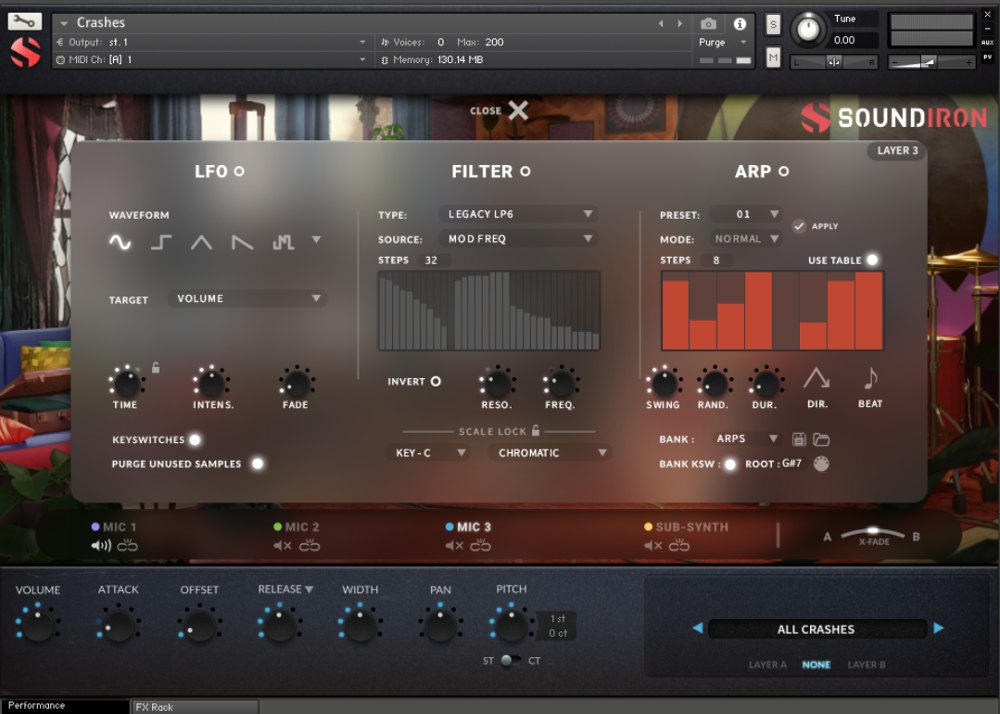Uncheck the Apply checkbox in the ARP section
1000x714 pixels.
[800, 225]
